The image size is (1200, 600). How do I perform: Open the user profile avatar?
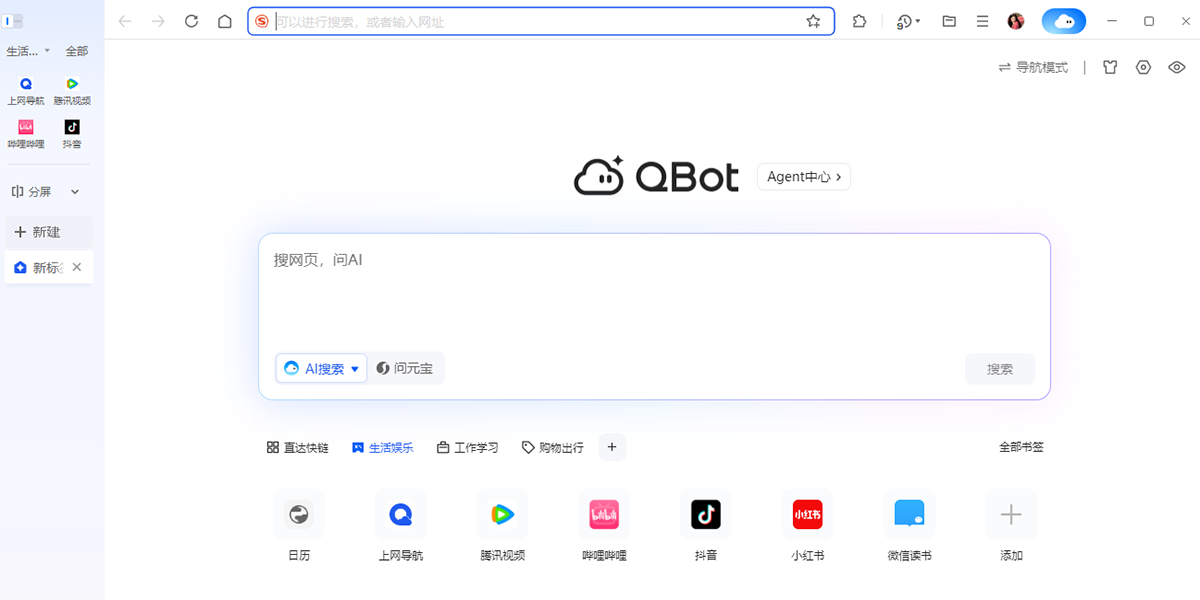click(x=1016, y=21)
